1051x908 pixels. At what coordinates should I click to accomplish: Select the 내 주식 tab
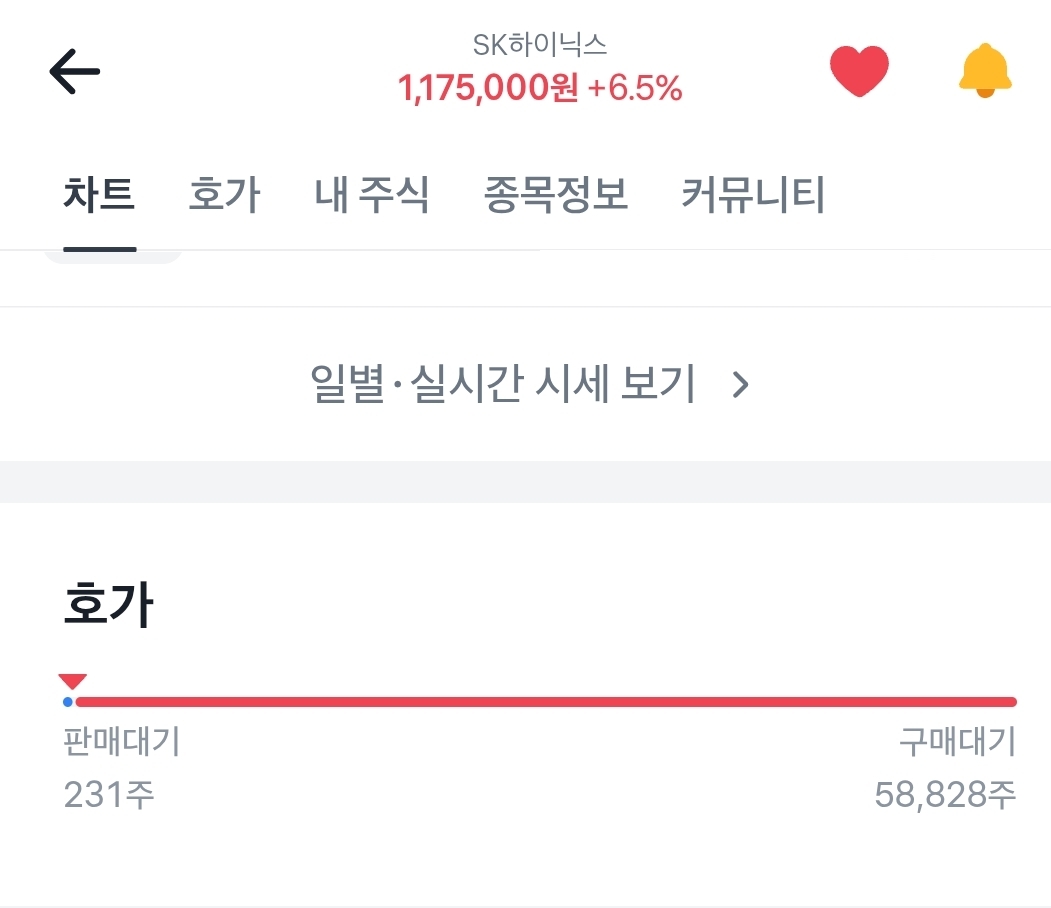(372, 195)
